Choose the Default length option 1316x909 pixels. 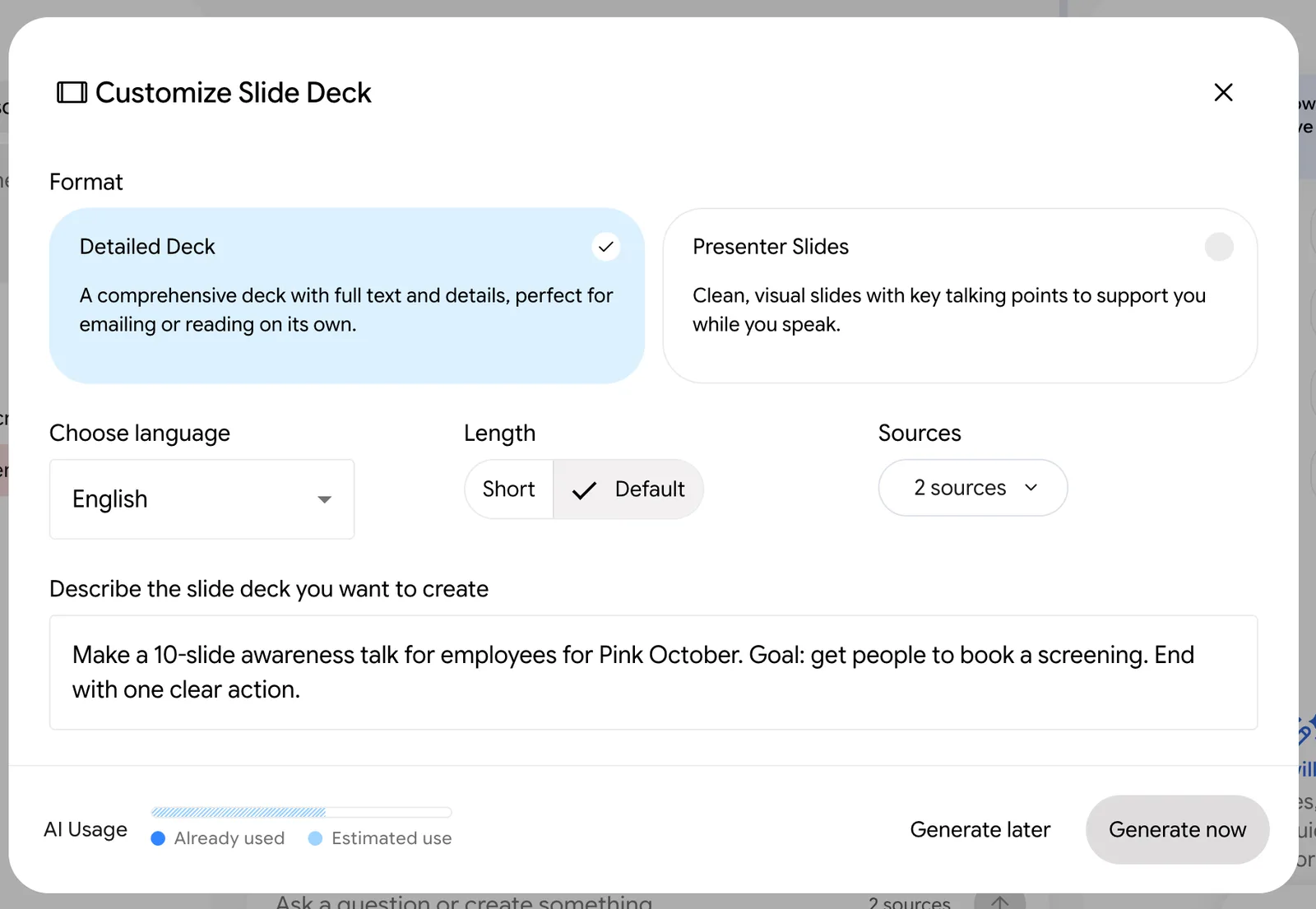coord(628,489)
